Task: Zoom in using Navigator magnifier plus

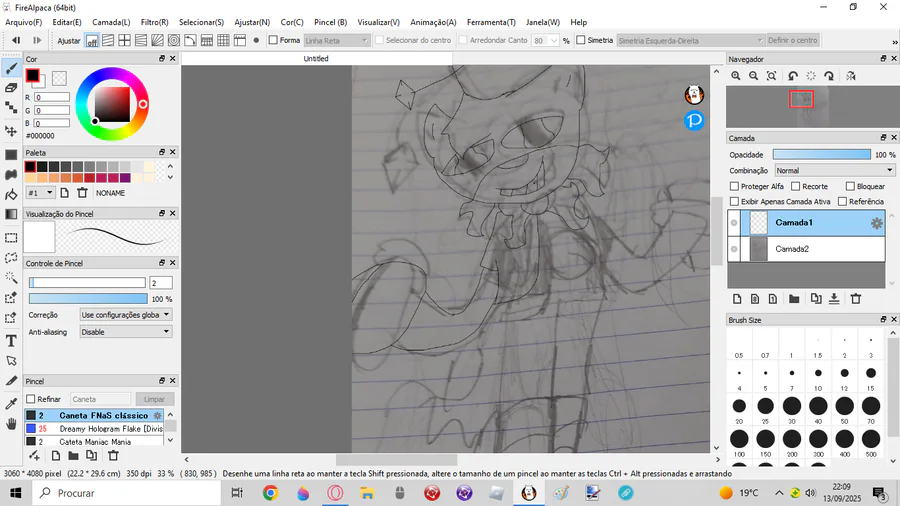Action: pos(736,76)
